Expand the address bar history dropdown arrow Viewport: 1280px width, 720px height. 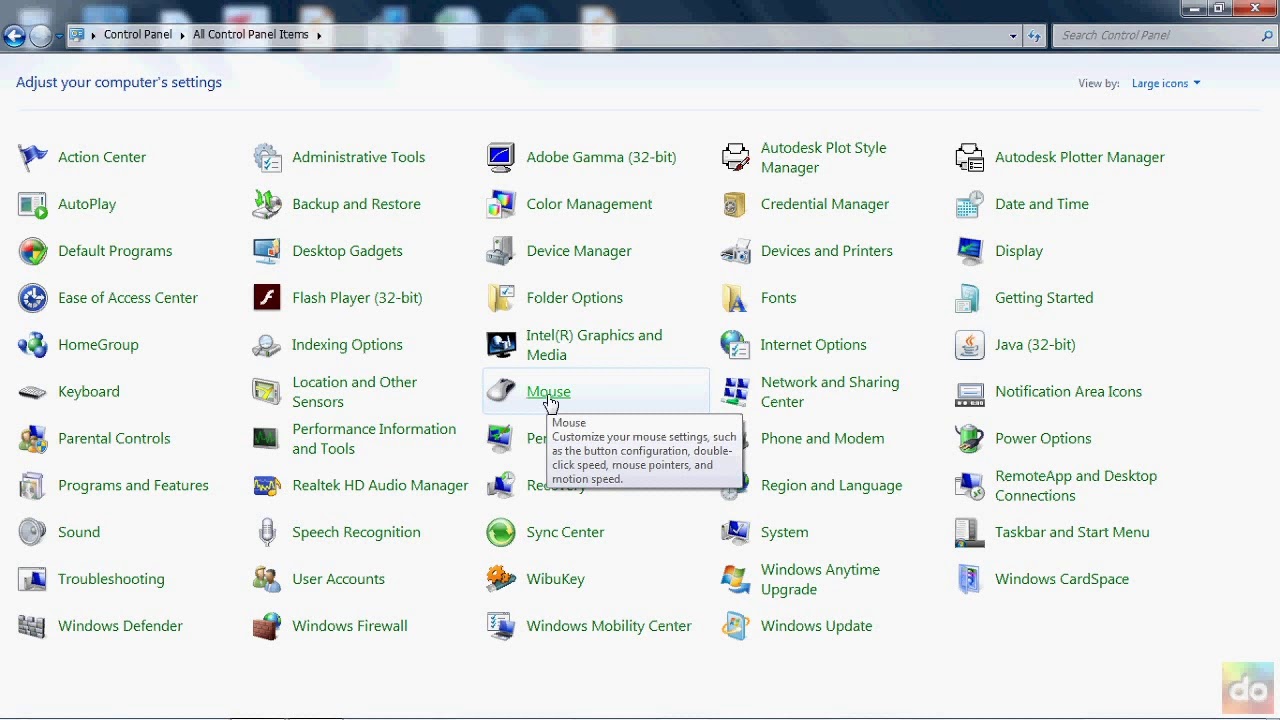click(1013, 35)
